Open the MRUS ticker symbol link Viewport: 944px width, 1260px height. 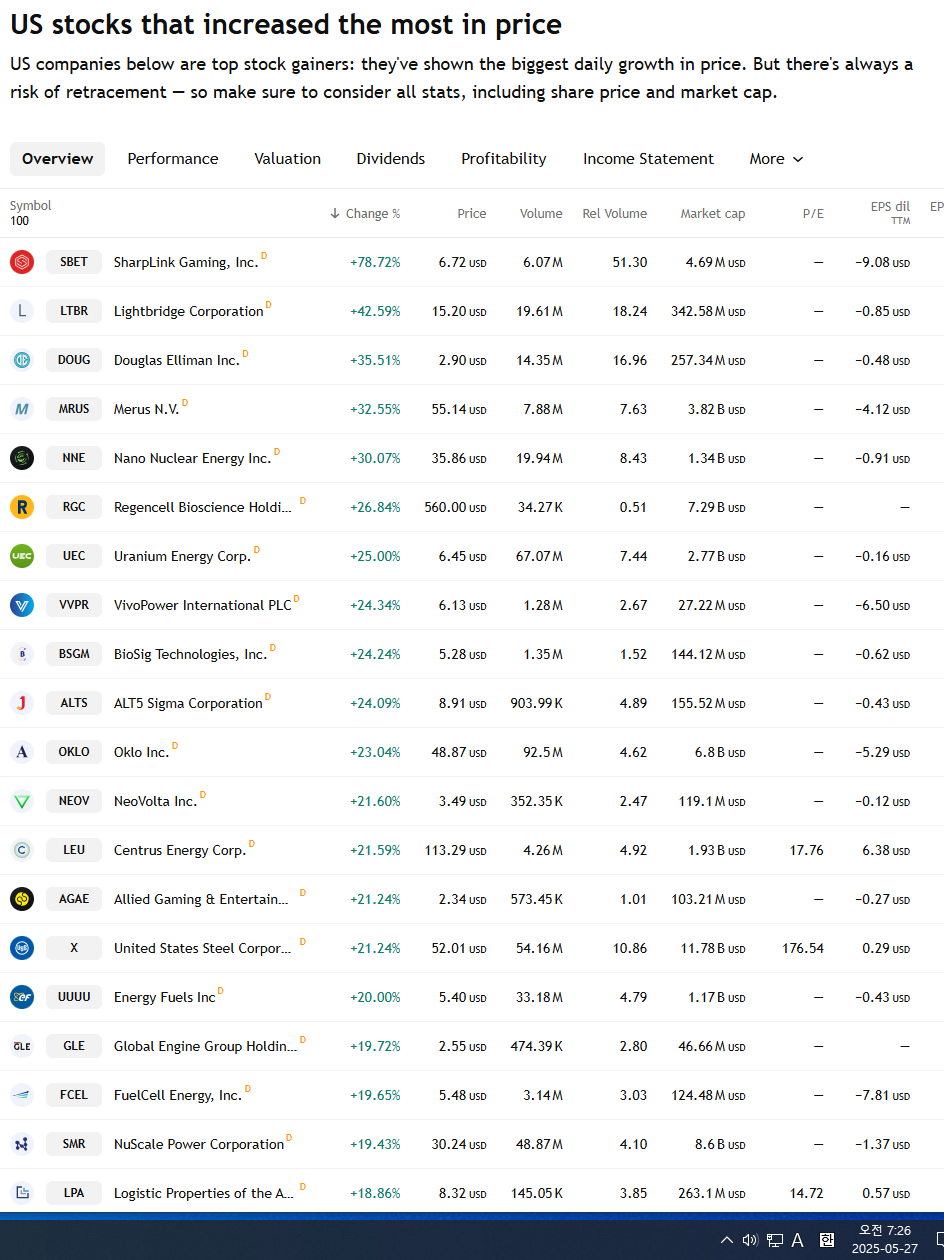[74, 409]
